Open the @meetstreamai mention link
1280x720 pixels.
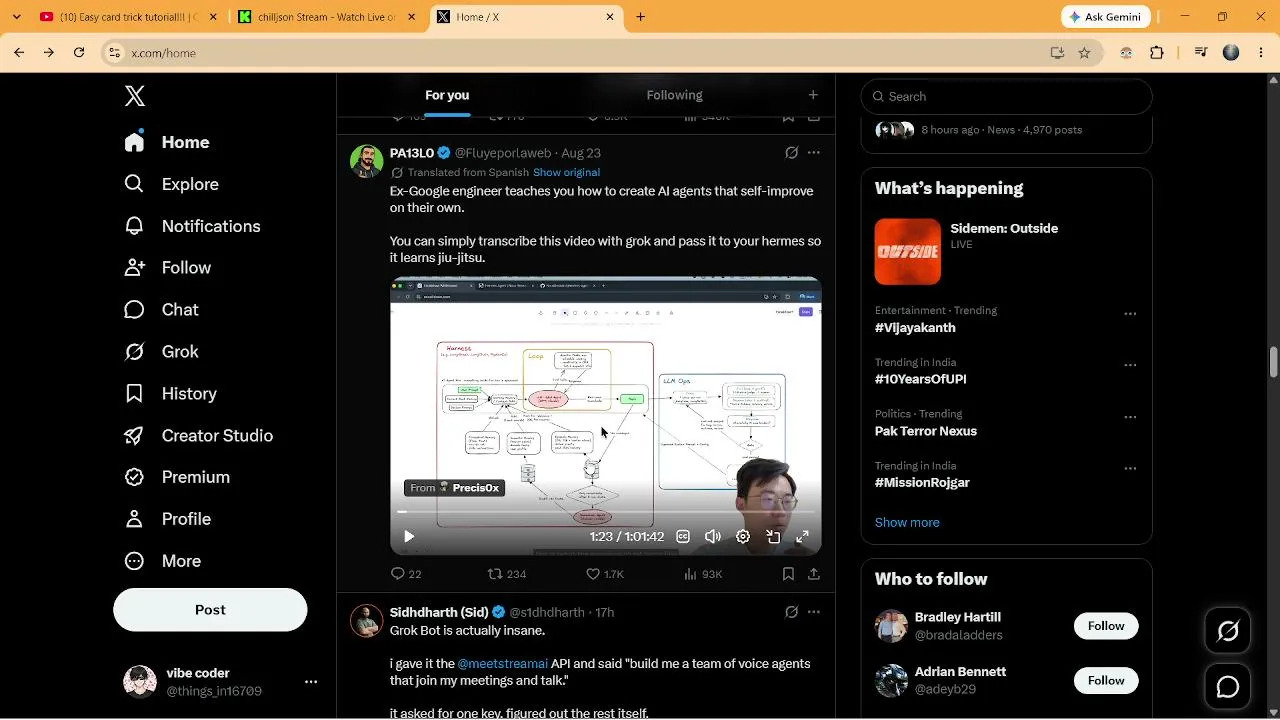503,664
